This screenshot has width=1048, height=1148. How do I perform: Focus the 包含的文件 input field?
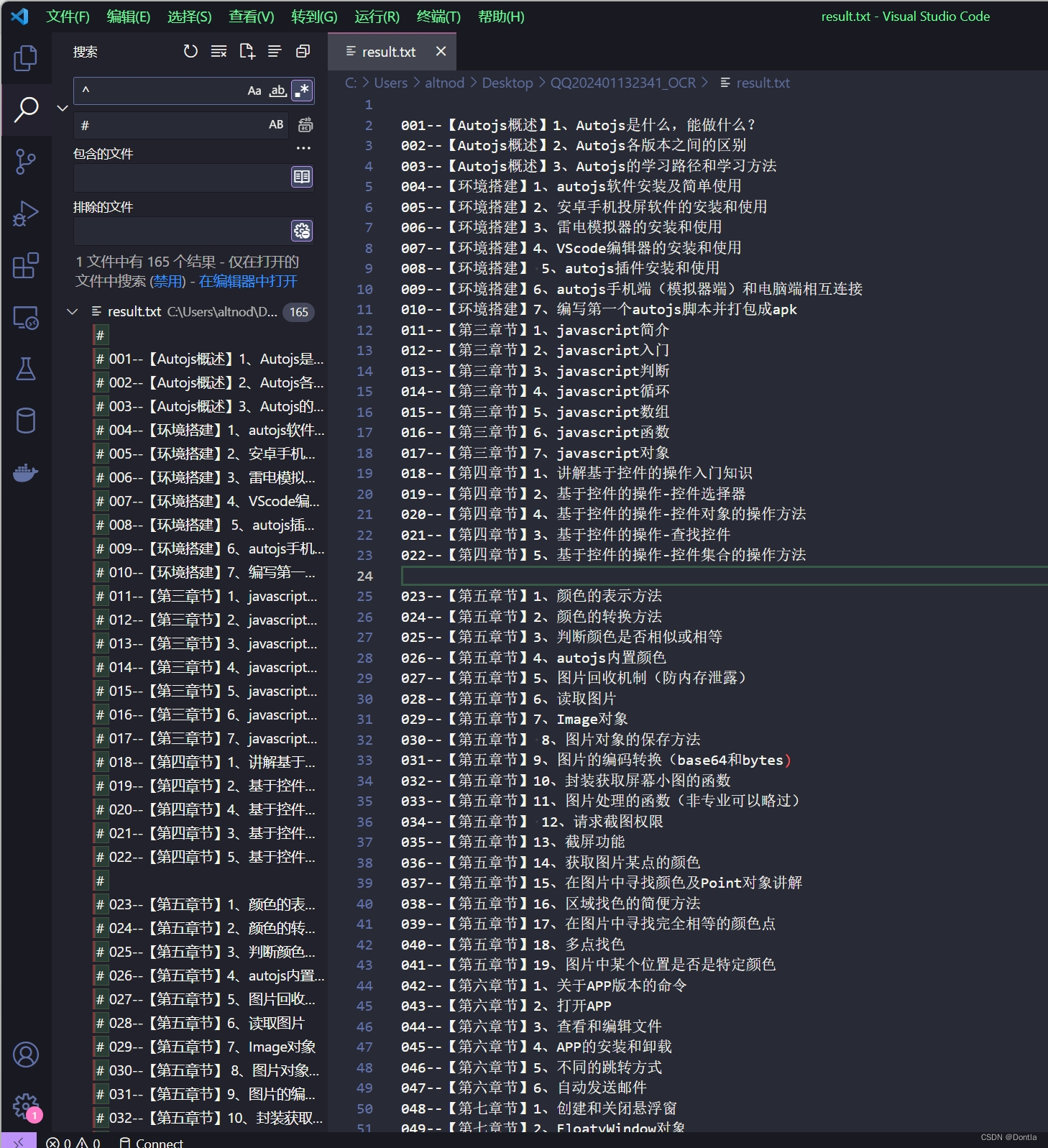181,177
